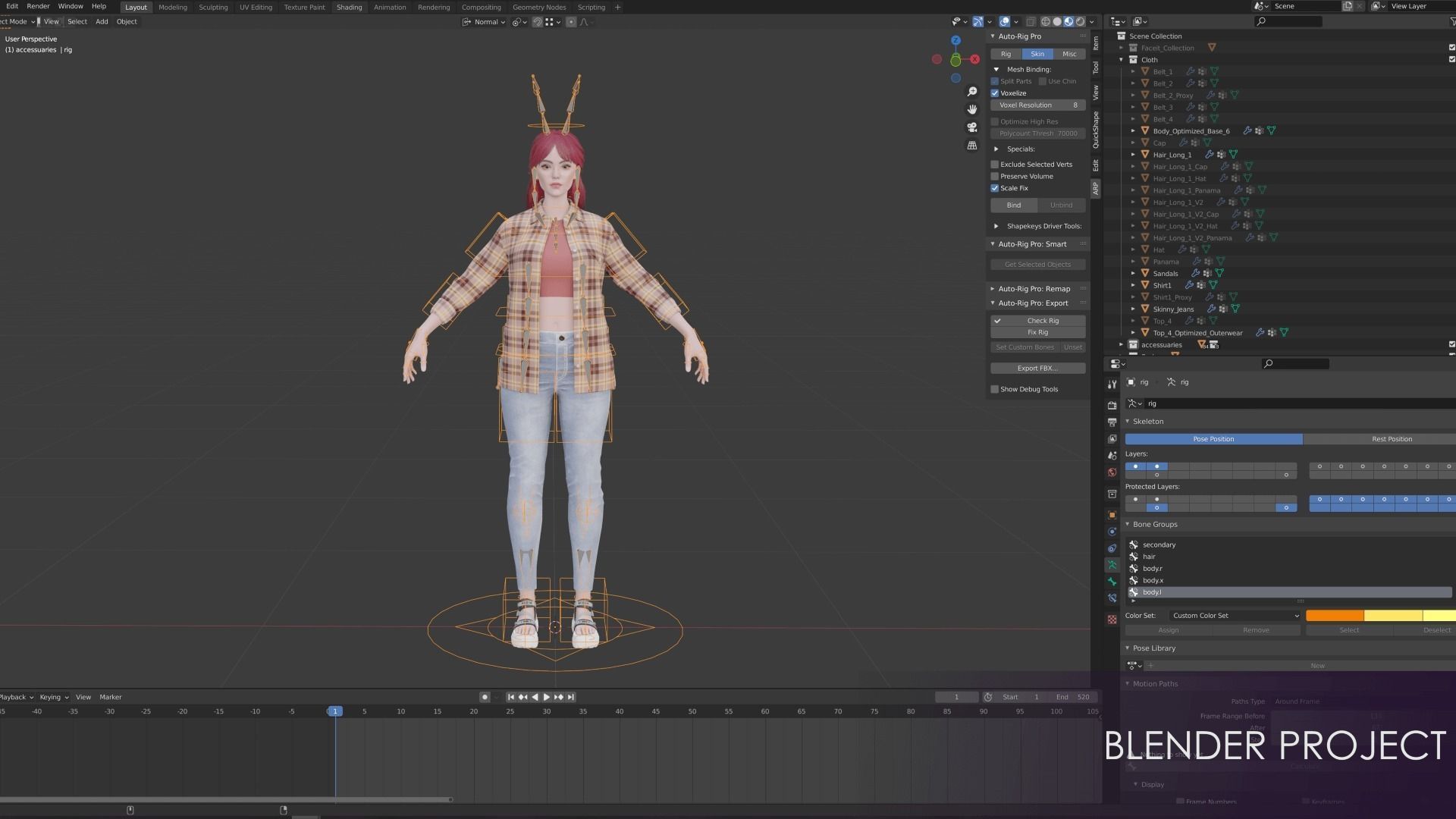Image resolution: width=1456 pixels, height=819 pixels.
Task: Click the pan view hand icon
Action: pos(972,109)
